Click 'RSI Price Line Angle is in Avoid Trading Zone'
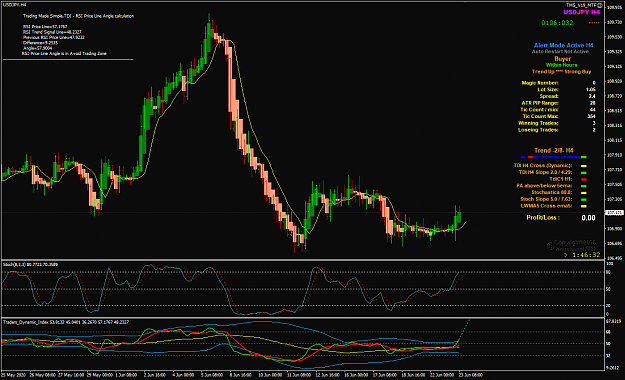This screenshot has width=625, height=380. point(64,53)
